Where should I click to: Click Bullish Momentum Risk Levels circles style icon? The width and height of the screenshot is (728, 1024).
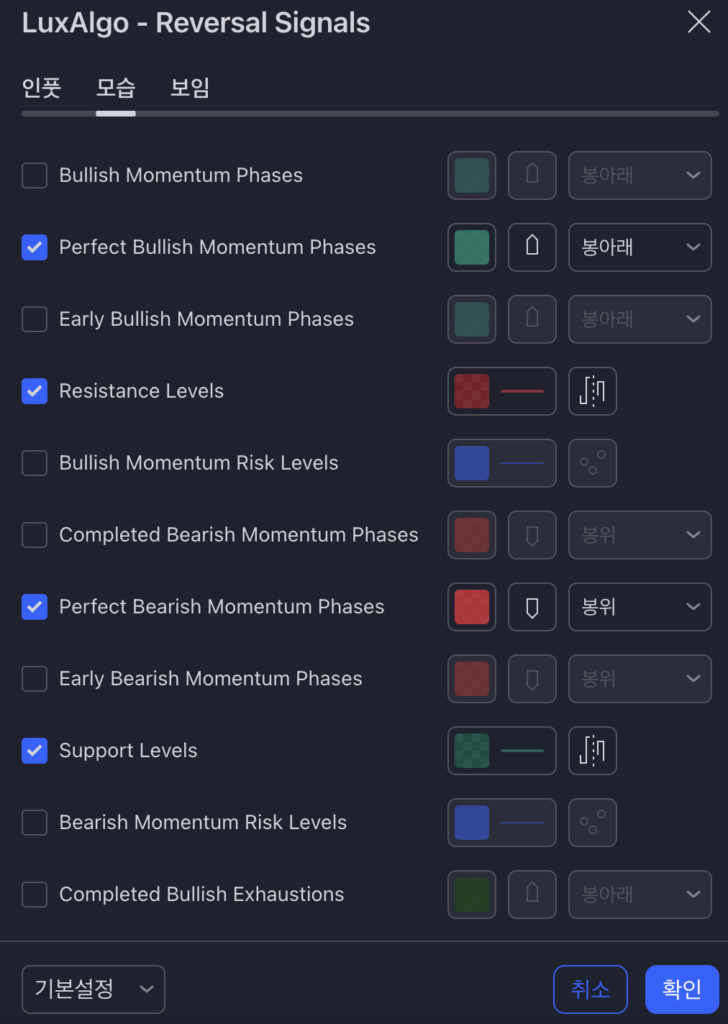coord(593,463)
